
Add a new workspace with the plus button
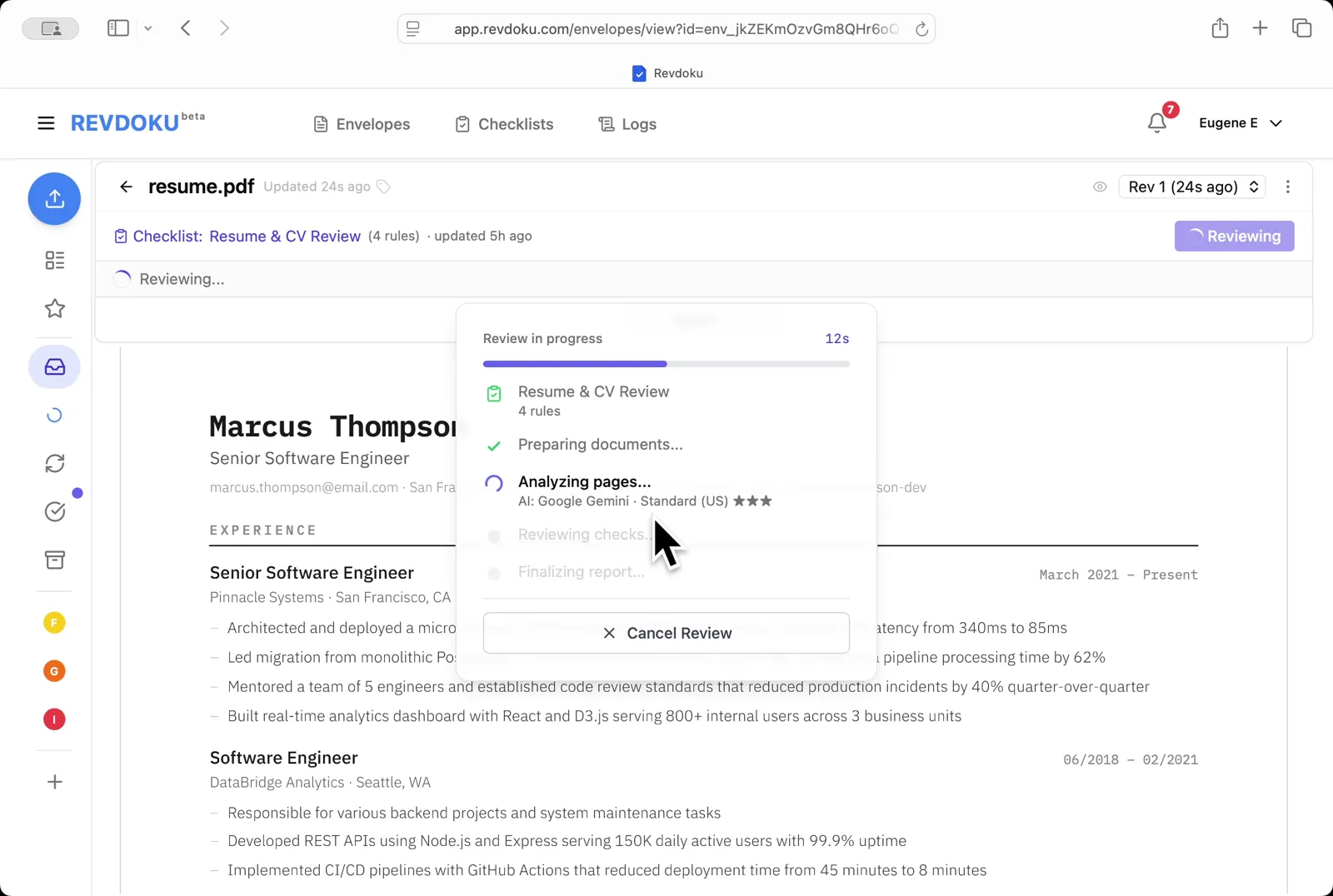(x=54, y=781)
